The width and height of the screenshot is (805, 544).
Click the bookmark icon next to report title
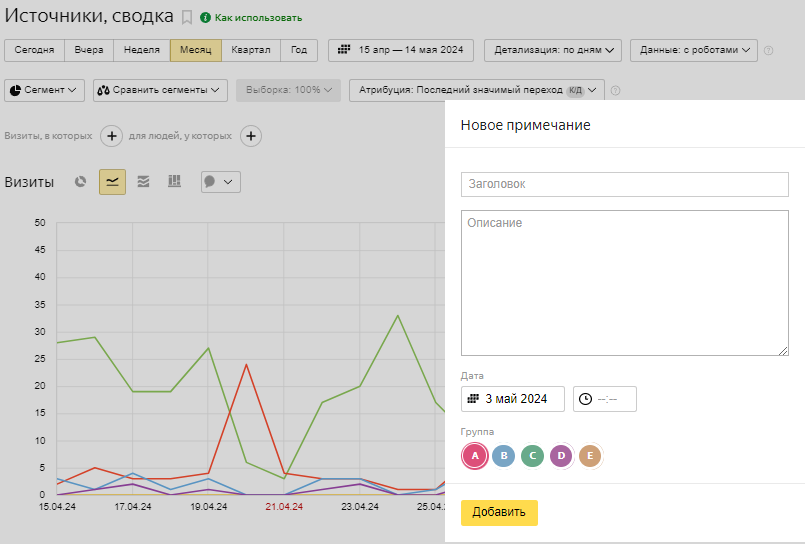pyautogui.click(x=187, y=17)
